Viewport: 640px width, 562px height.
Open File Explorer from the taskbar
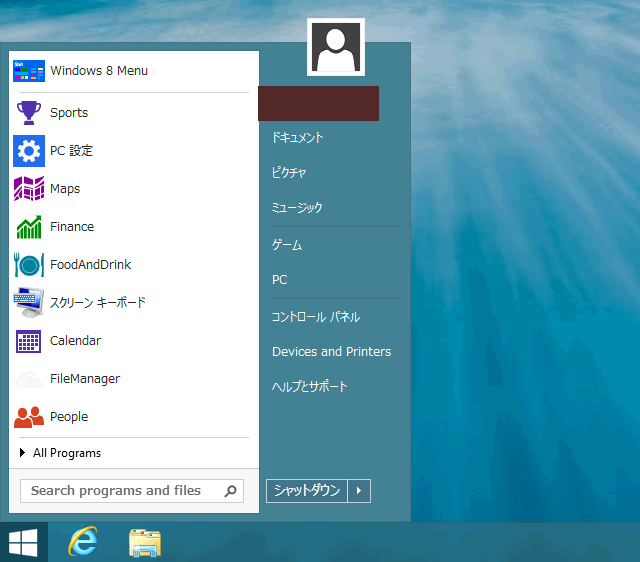tap(145, 543)
